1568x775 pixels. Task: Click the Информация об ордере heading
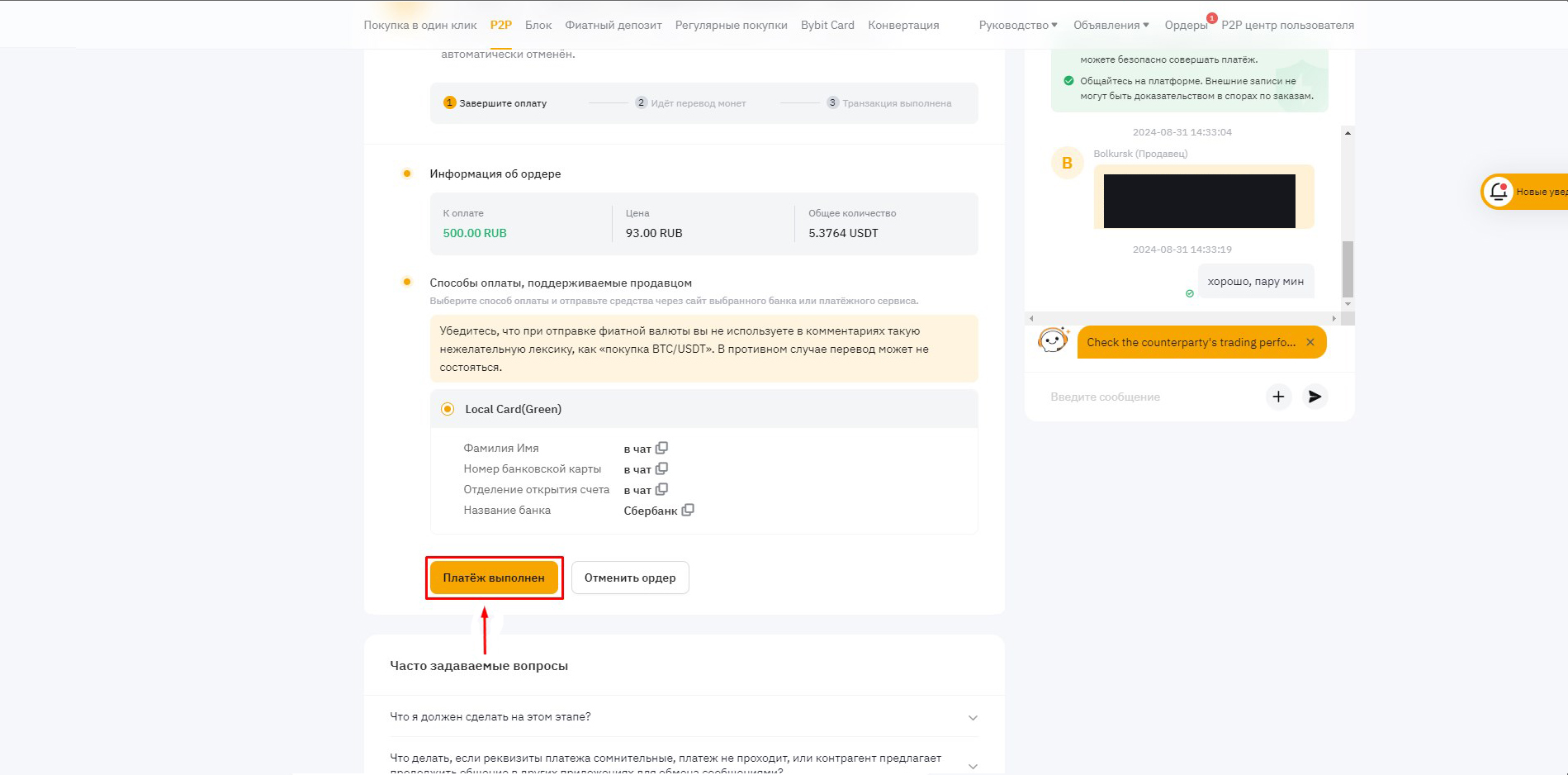495,174
